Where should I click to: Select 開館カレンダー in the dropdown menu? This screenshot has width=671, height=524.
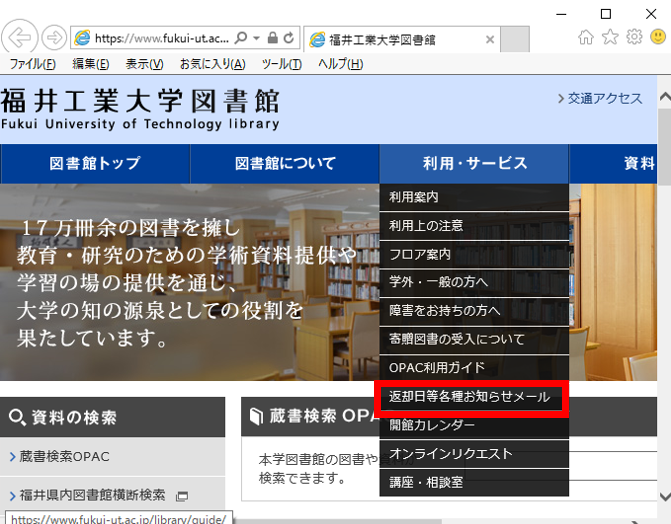[x=432, y=425]
